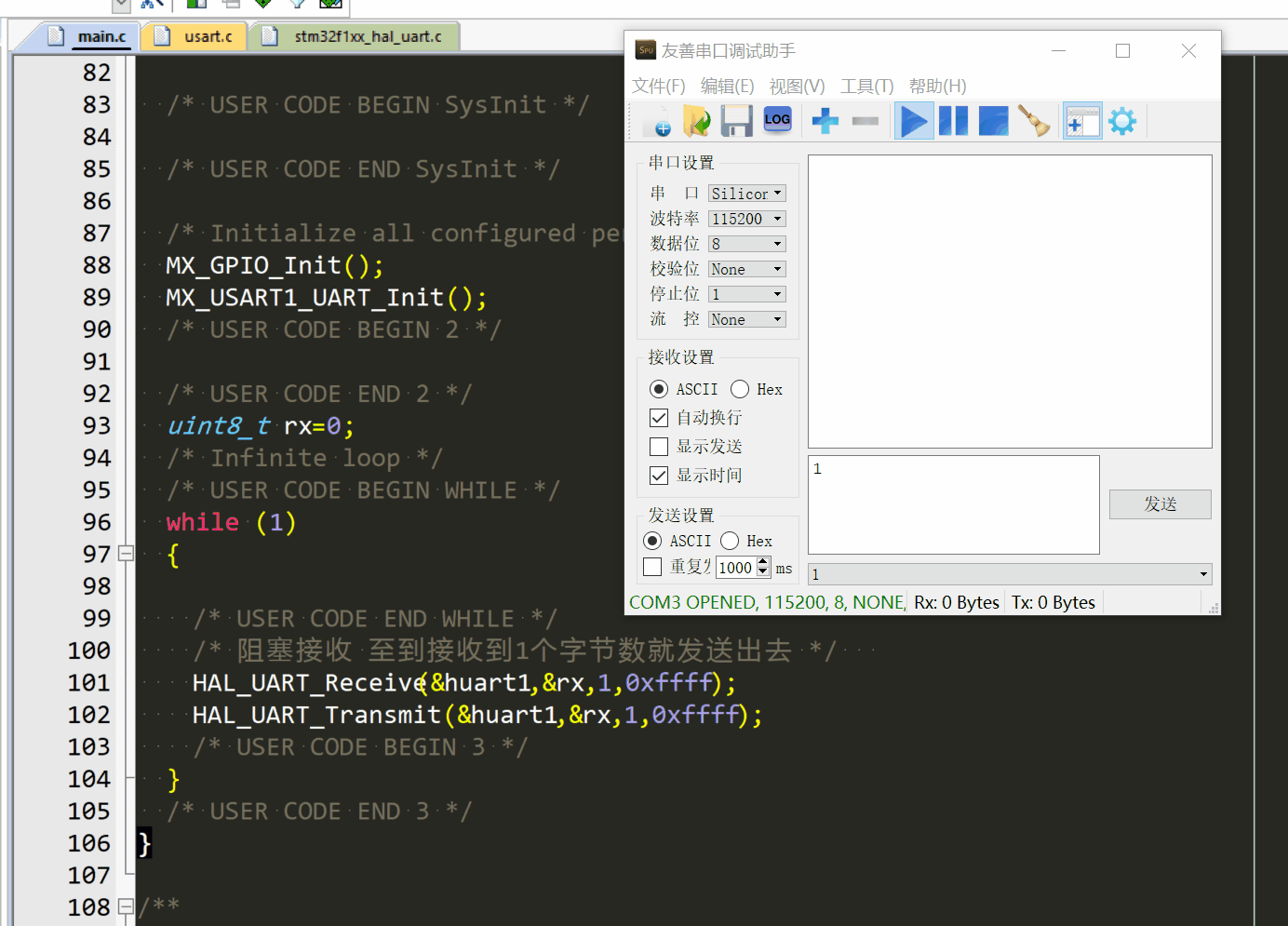This screenshot has width=1288, height=926.
Task: Open the 帮助(H) menu
Action: click(x=937, y=87)
